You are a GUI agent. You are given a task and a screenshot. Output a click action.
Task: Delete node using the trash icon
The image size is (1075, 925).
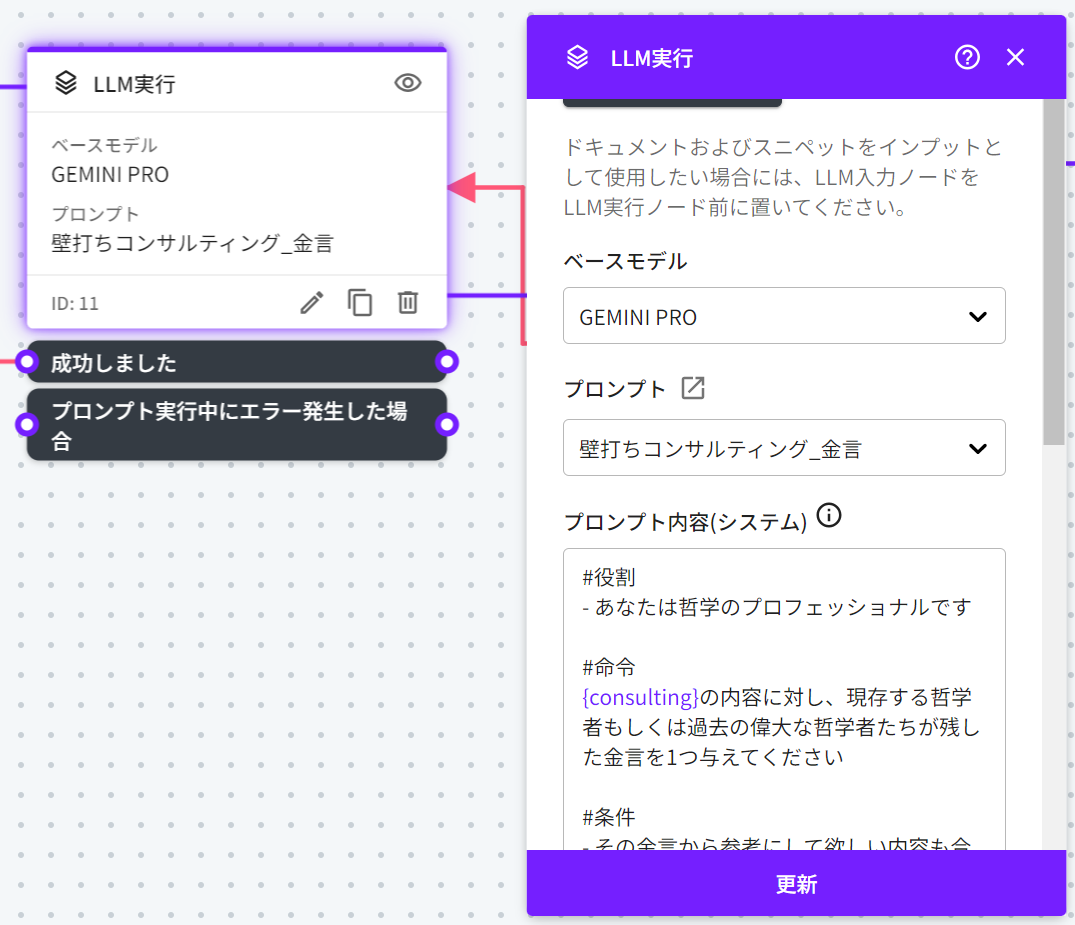click(x=408, y=302)
